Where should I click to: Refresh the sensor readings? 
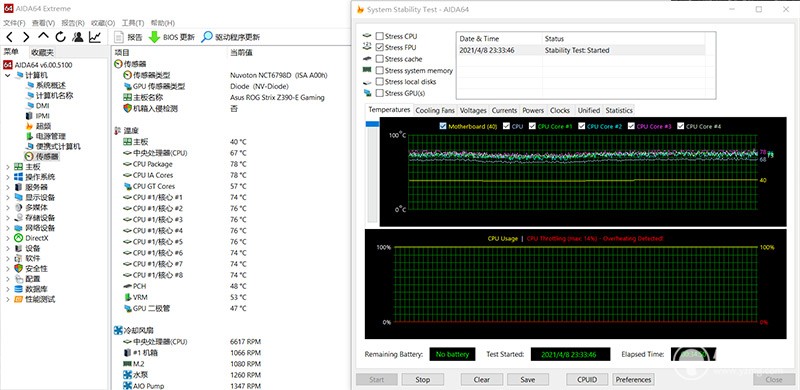pos(61,37)
